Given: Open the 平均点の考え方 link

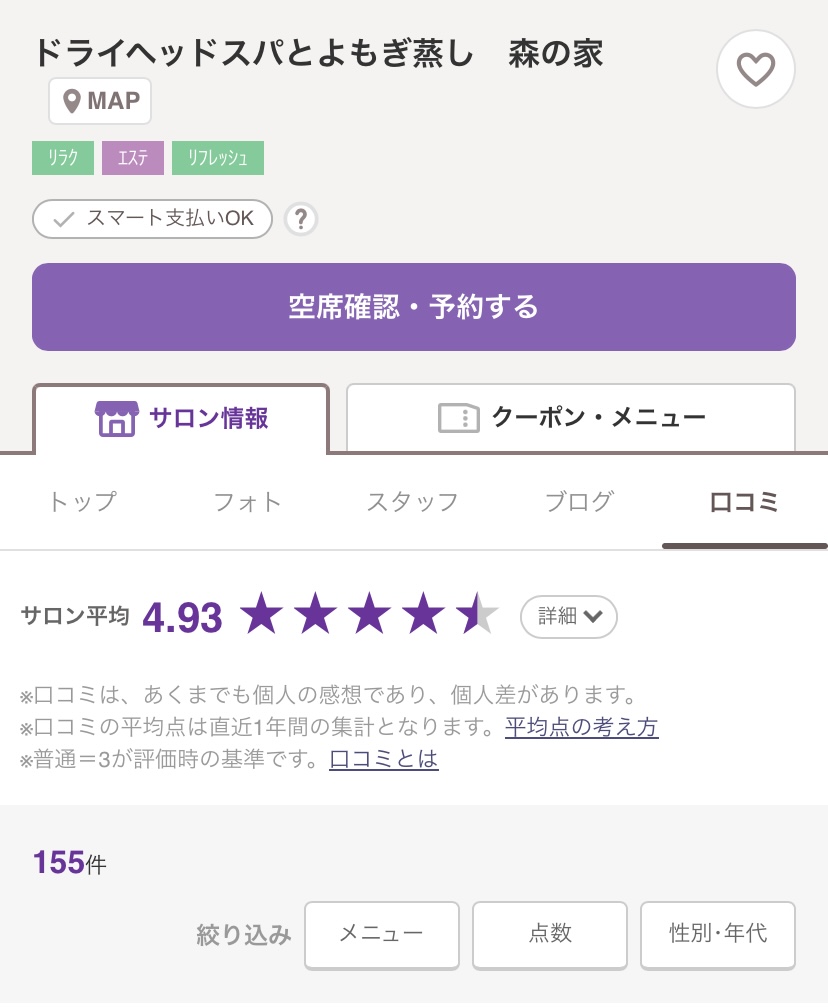Looking at the screenshot, I should (581, 727).
